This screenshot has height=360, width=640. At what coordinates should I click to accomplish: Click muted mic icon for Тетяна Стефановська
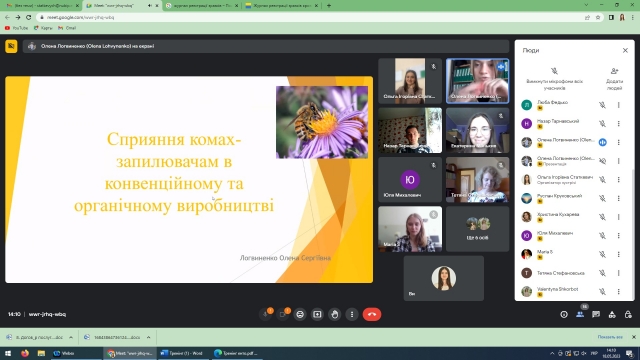[x=602, y=273]
